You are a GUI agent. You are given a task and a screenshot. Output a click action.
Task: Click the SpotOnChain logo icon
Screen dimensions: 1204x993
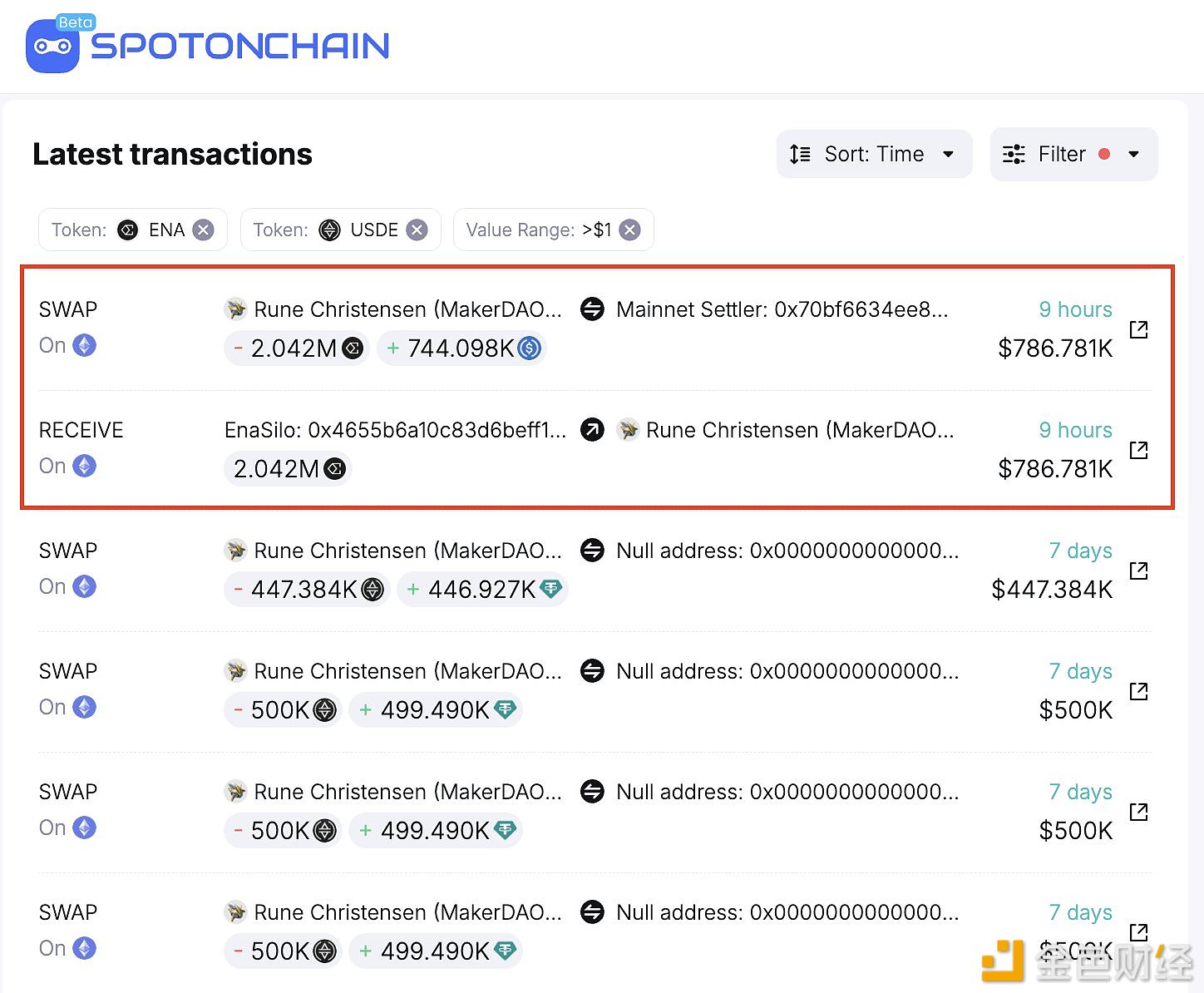click(52, 47)
